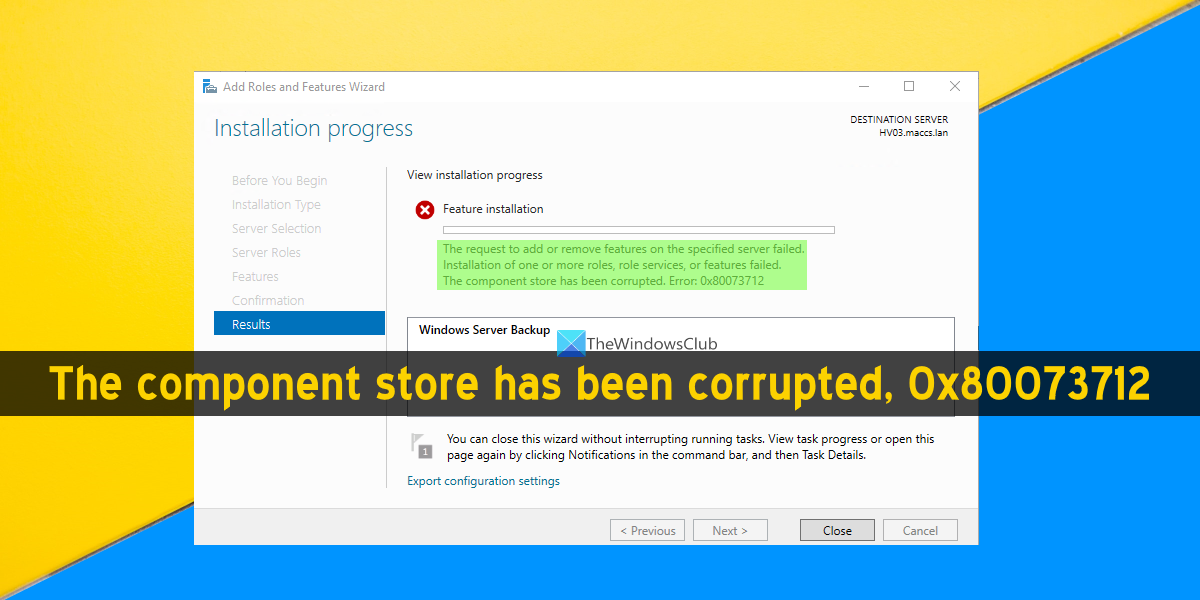Click the notification flag icon
This screenshot has width=1200, height=600.
(x=422, y=445)
